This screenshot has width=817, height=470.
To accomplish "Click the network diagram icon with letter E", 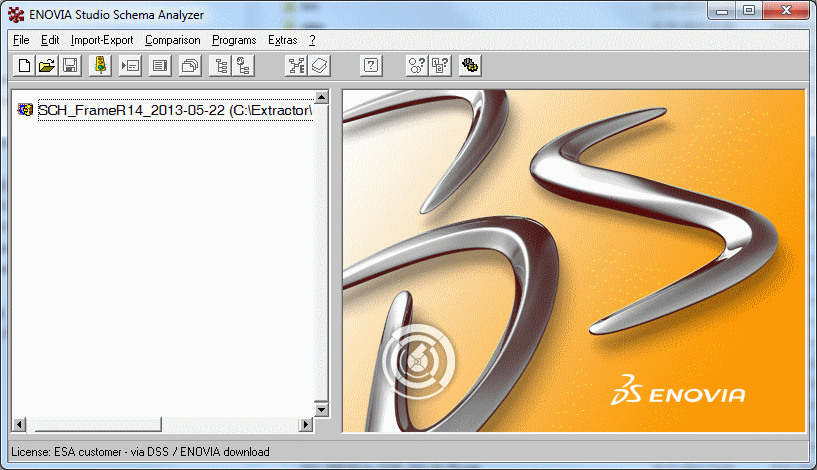I will click(296, 66).
